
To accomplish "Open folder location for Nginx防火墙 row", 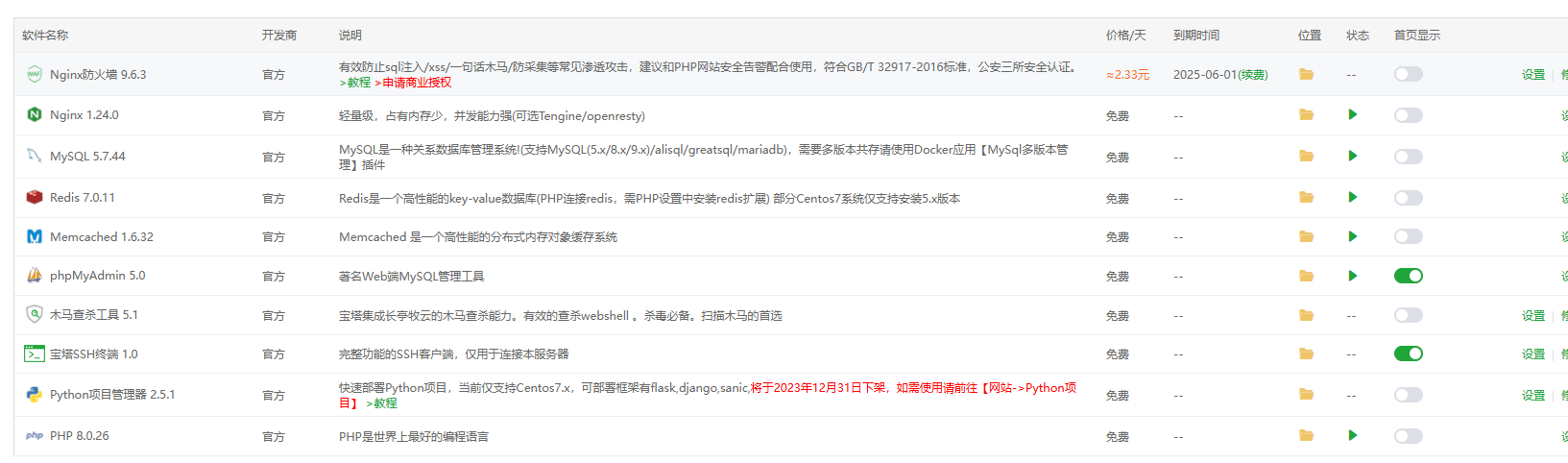I will click(x=1306, y=74).
